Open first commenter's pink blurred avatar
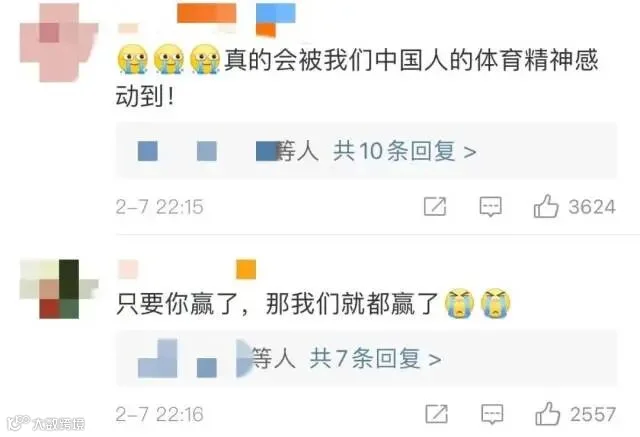Viewport: 640px width, 437px height. 59,42
